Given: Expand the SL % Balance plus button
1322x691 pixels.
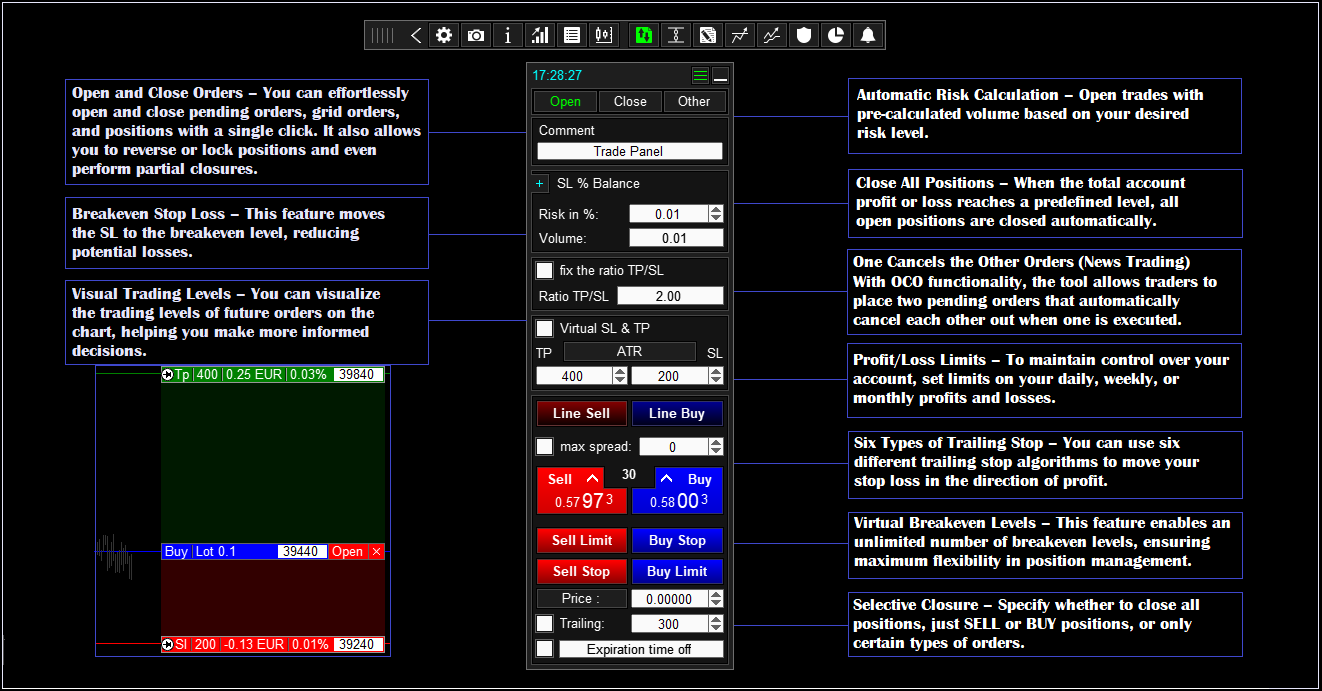Looking at the screenshot, I should pos(540,184).
